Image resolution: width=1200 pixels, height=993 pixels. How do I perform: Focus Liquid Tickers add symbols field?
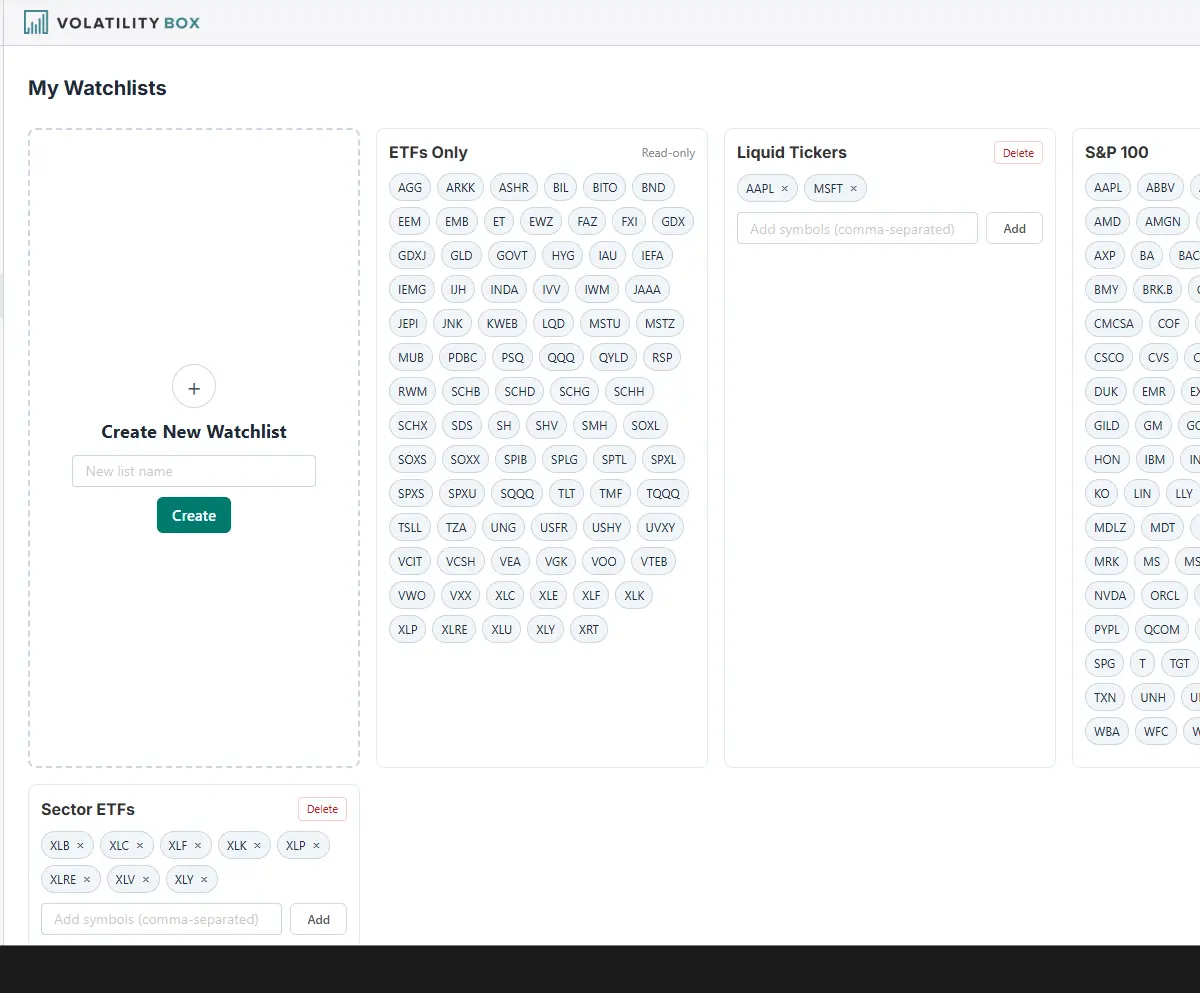(x=857, y=228)
